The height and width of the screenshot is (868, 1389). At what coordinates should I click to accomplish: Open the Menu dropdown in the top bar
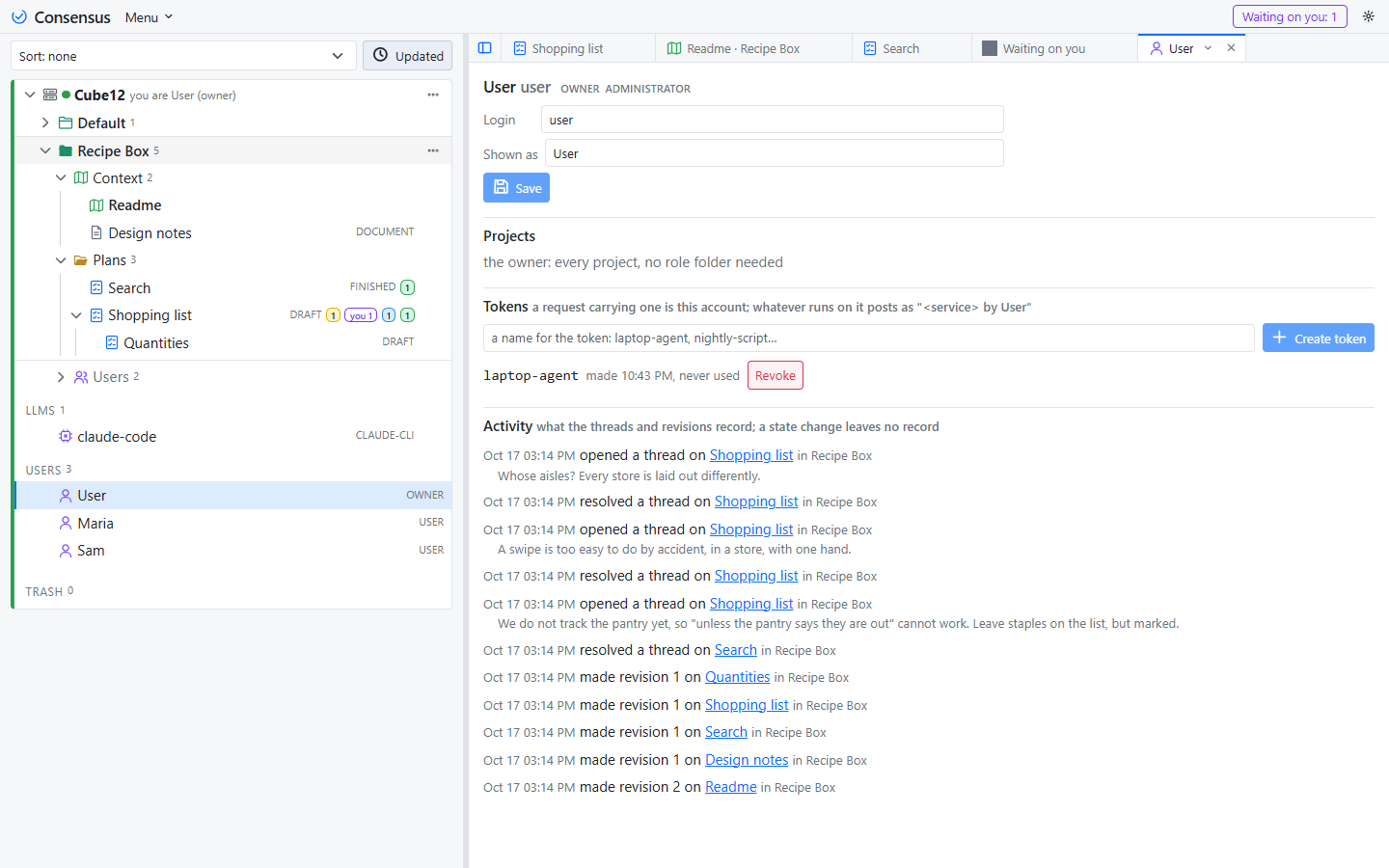[x=149, y=17]
